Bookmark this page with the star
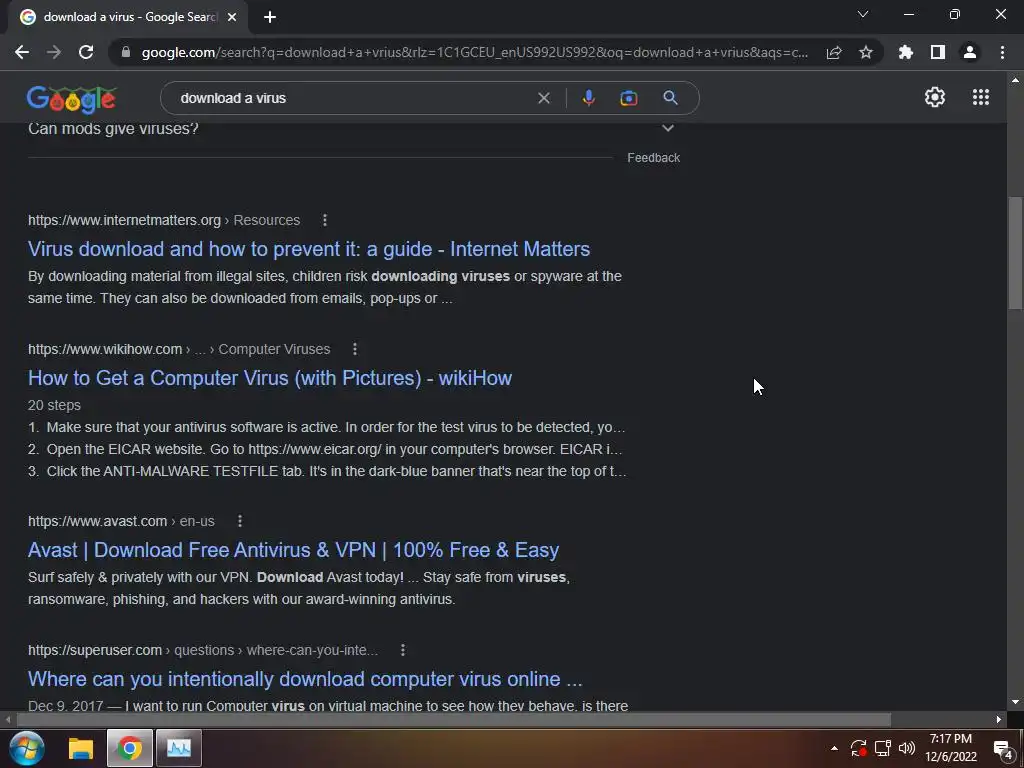1024x768 pixels. click(866, 52)
